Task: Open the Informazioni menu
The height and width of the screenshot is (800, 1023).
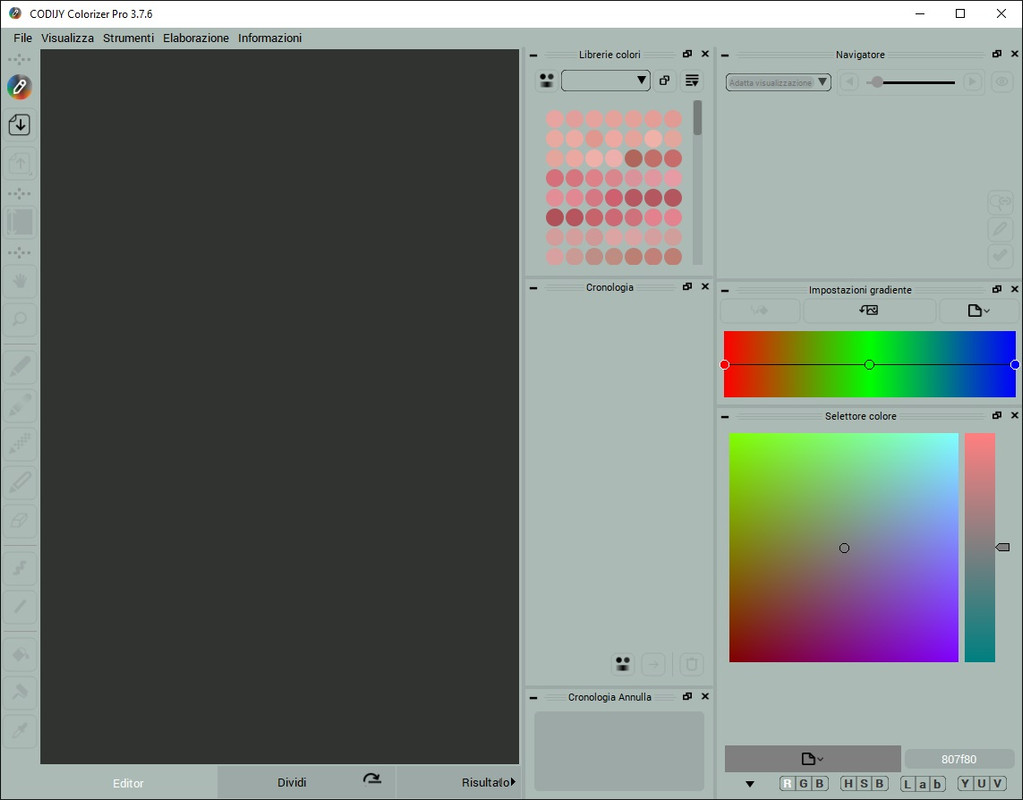Action: (x=269, y=38)
